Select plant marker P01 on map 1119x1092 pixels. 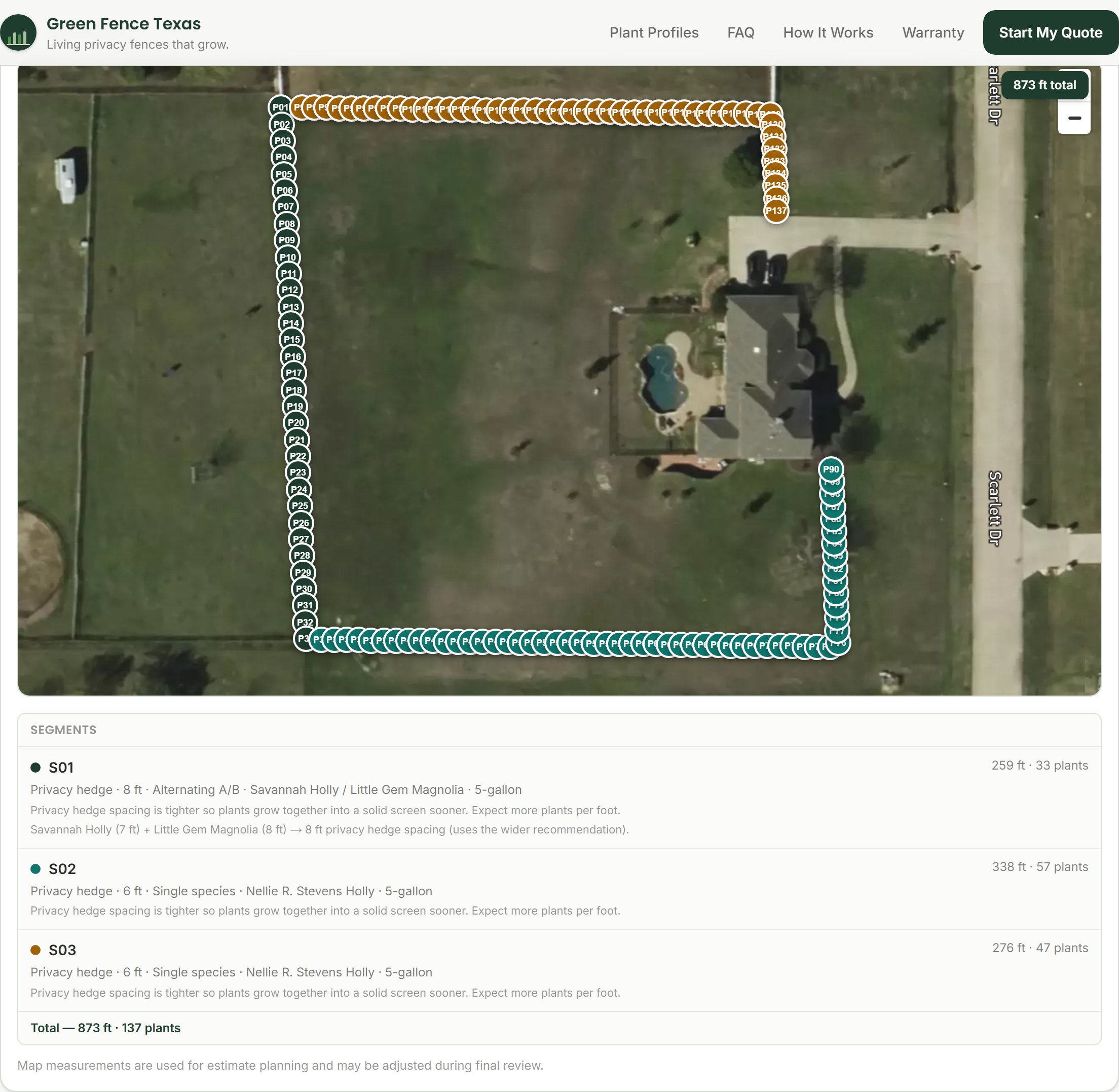(280, 107)
